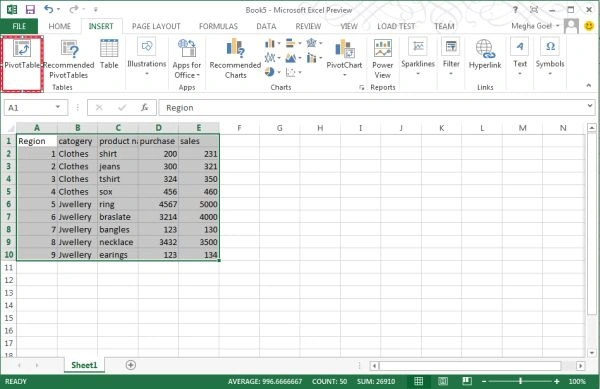Switch to the FORMULAS tab

[218, 26]
